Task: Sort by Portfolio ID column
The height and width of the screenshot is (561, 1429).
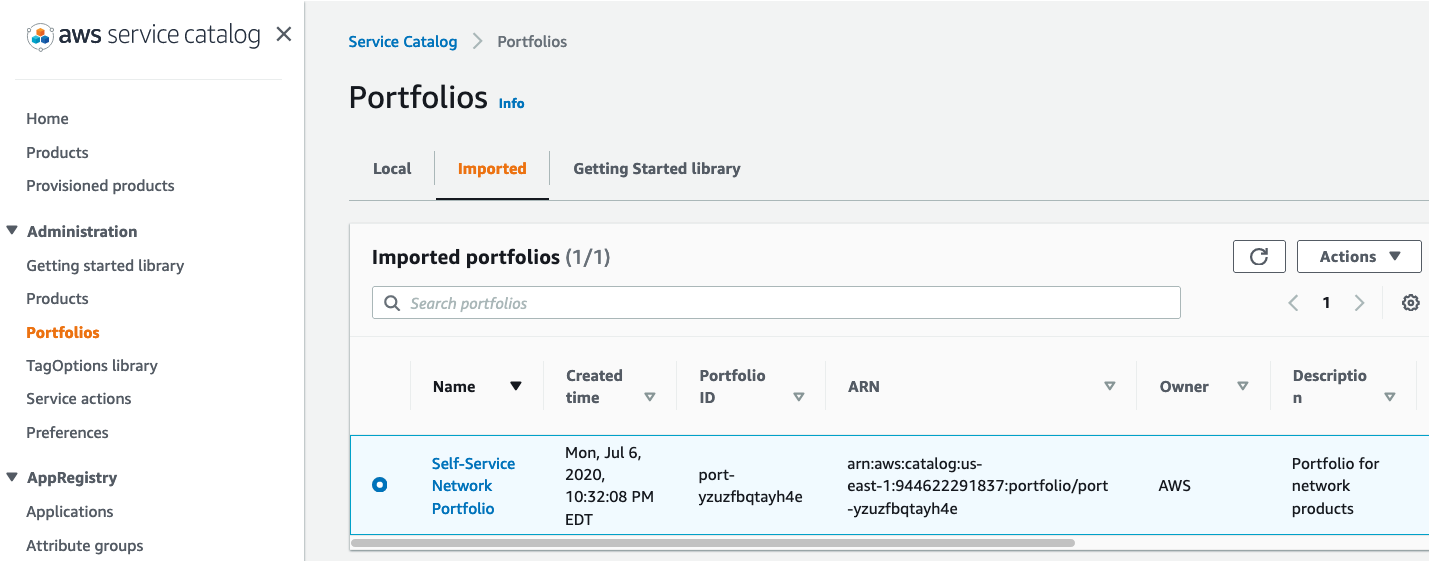Action: coord(798,397)
